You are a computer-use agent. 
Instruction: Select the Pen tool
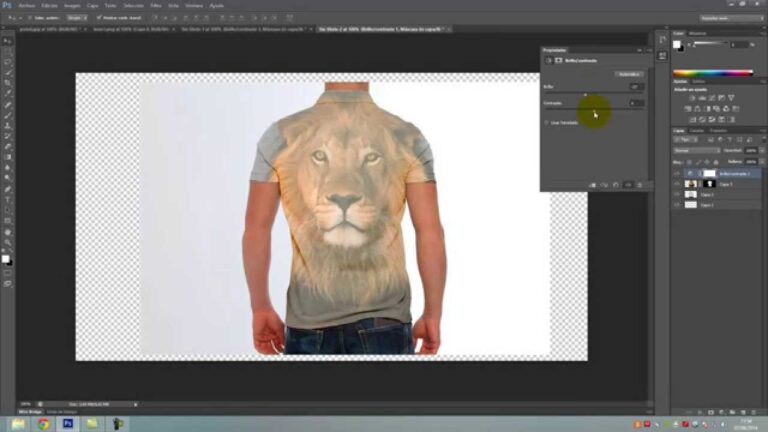[7, 189]
